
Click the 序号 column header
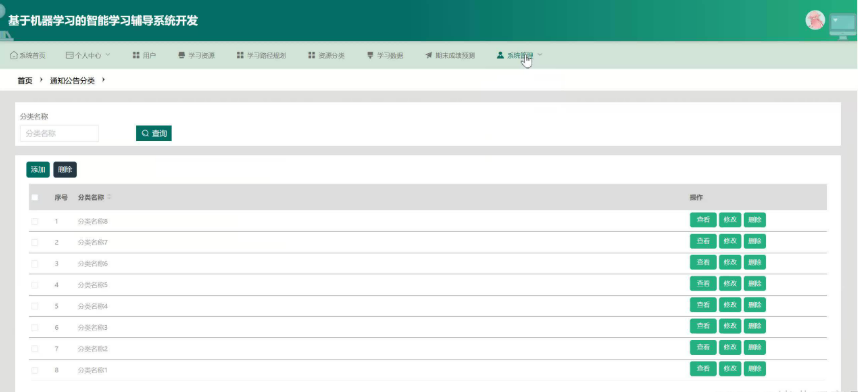click(61, 197)
